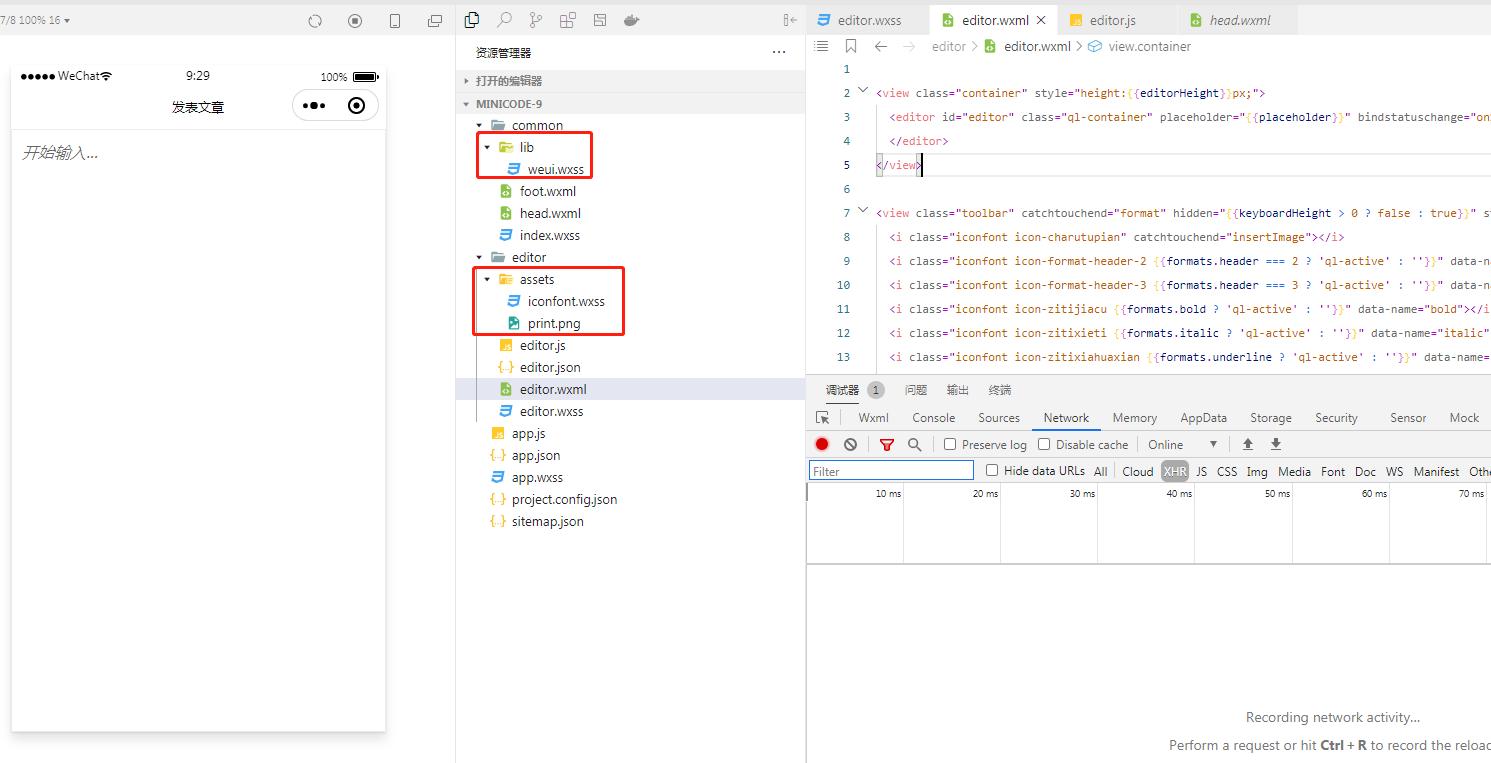Click the element inspector arrow icon

coord(823,418)
